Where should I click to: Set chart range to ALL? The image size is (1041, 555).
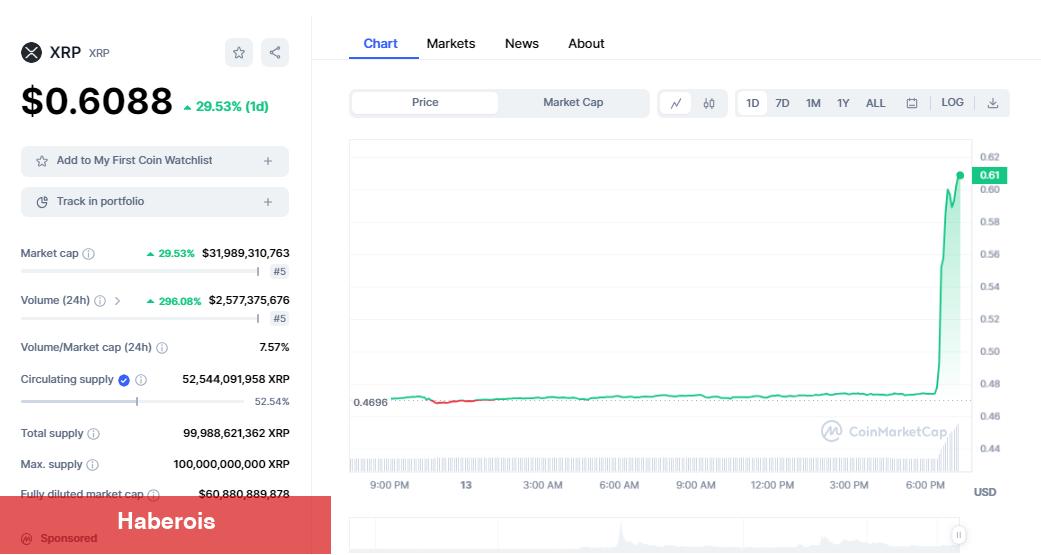(x=876, y=104)
